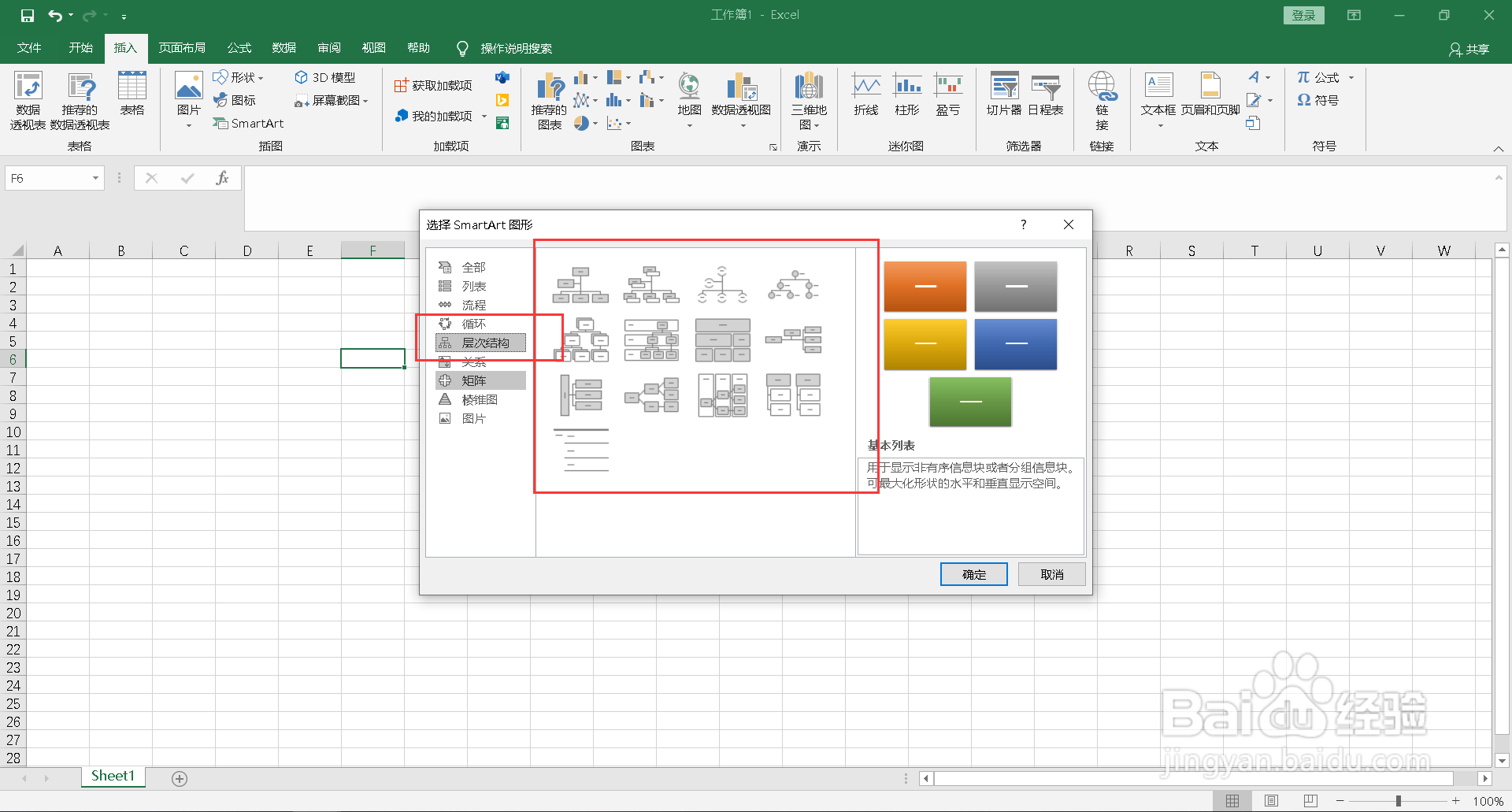Select 棱锥图 category in SmartArt dialog
Image resolution: width=1512 pixels, height=812 pixels.
(480, 399)
